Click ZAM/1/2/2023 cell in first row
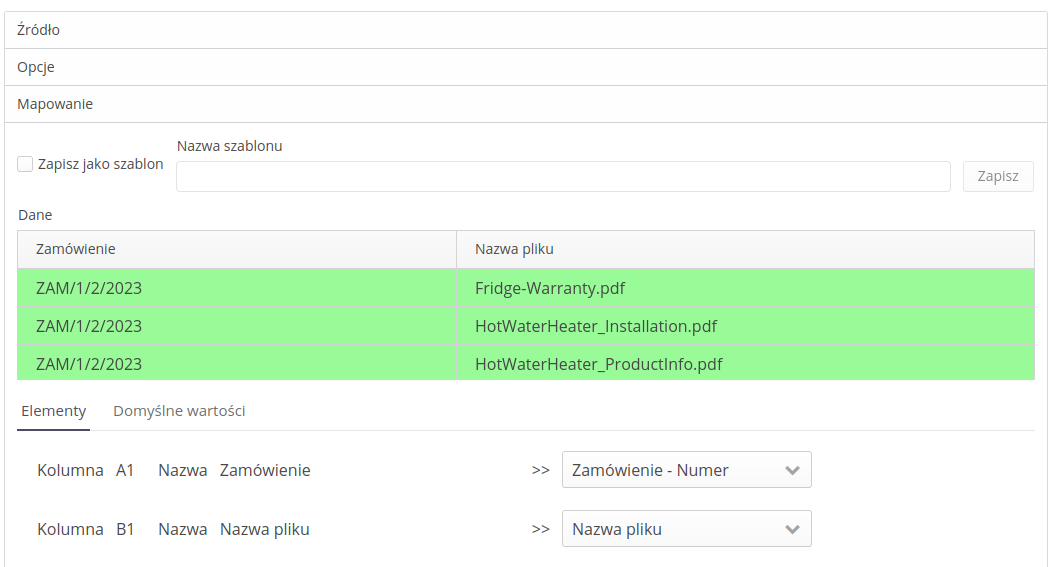The image size is (1053, 567). point(89,288)
